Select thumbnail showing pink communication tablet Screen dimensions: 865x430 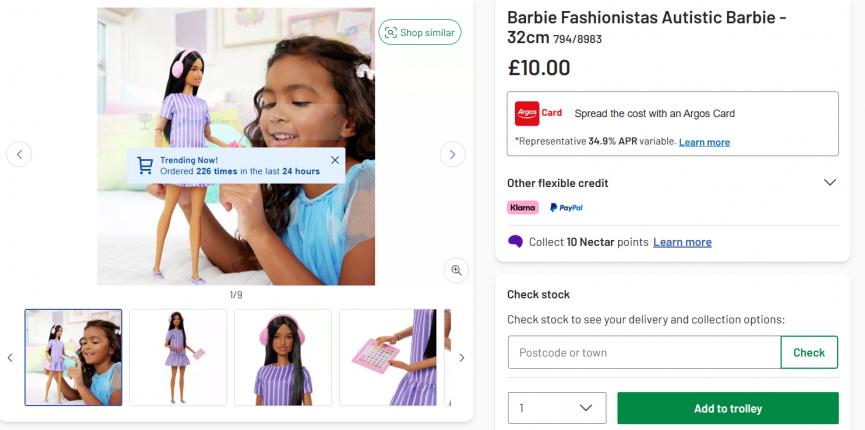(x=388, y=357)
